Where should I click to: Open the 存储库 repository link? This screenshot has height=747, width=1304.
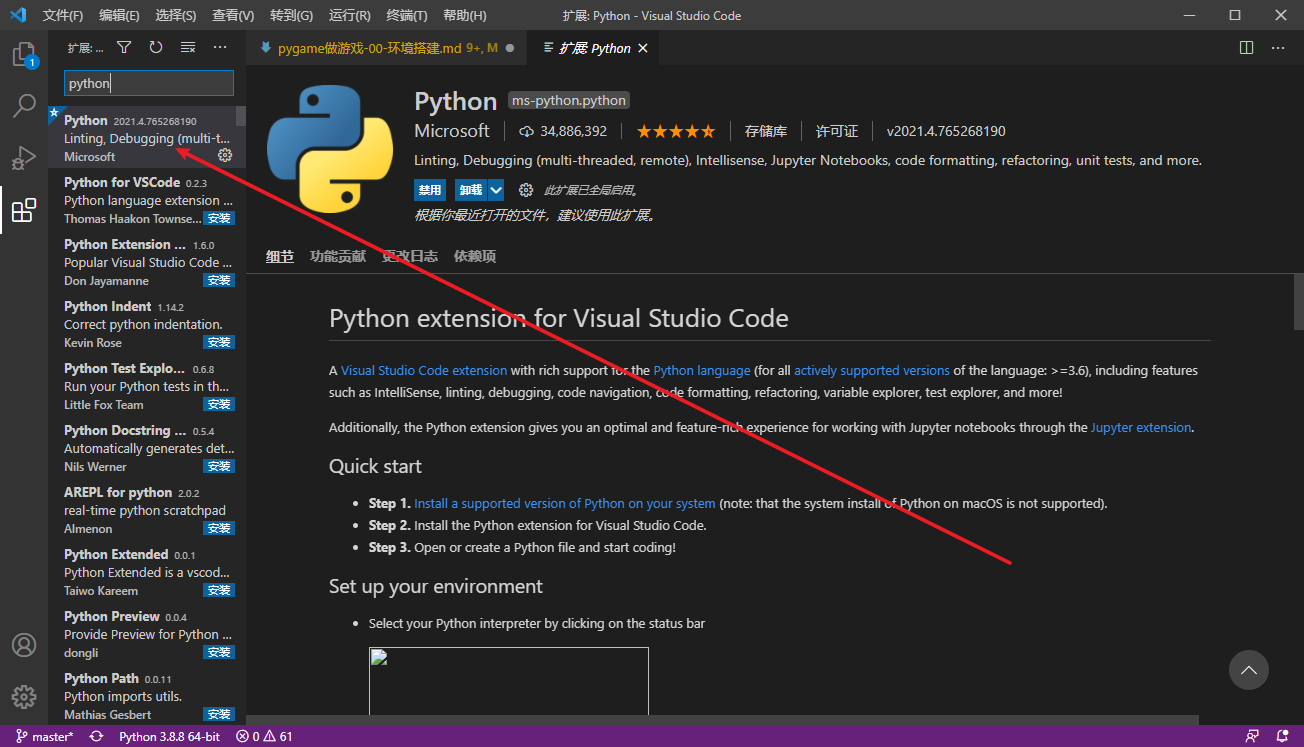coord(766,131)
